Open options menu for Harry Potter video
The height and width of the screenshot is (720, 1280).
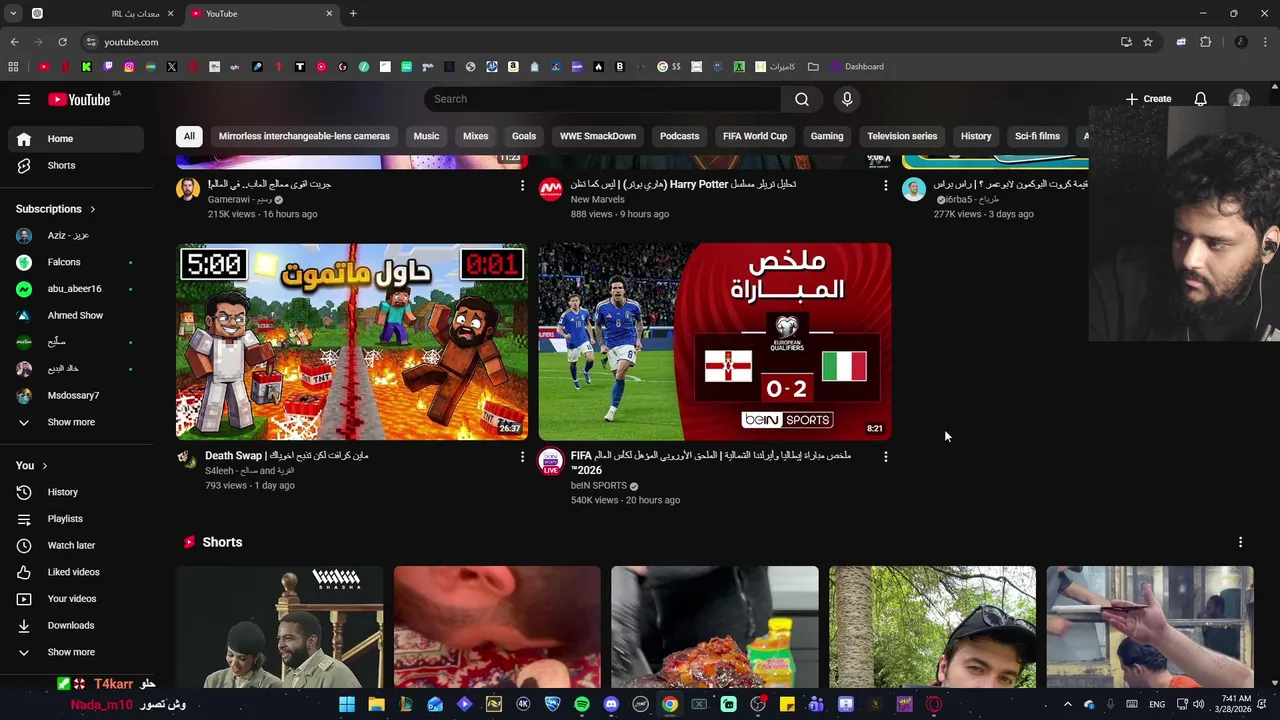point(885,185)
